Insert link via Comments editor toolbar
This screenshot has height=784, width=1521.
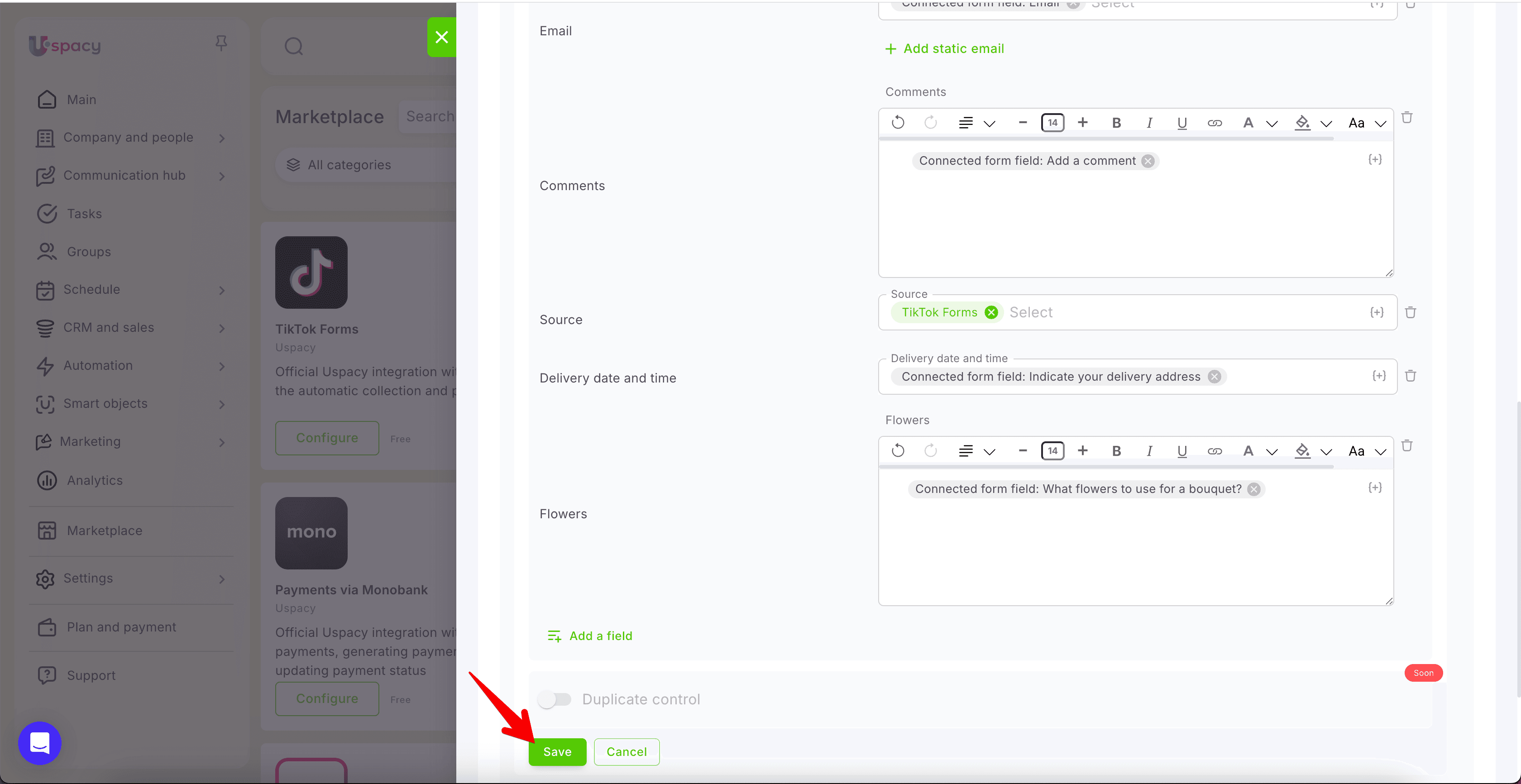tap(1215, 123)
